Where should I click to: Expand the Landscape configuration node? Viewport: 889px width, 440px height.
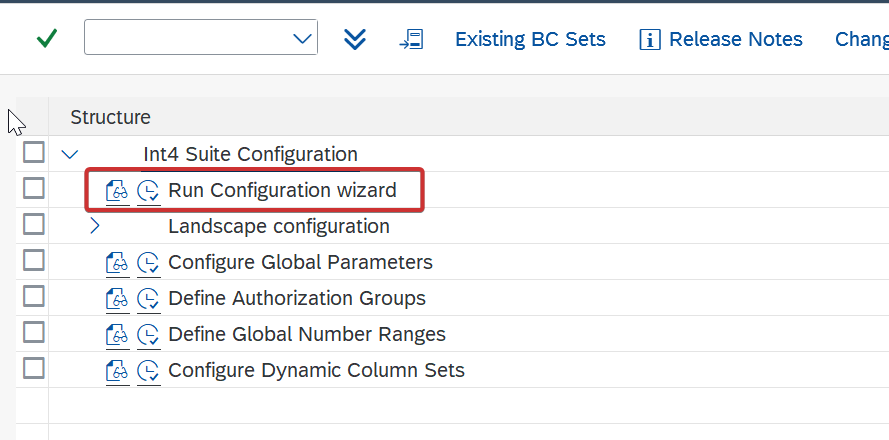95,226
